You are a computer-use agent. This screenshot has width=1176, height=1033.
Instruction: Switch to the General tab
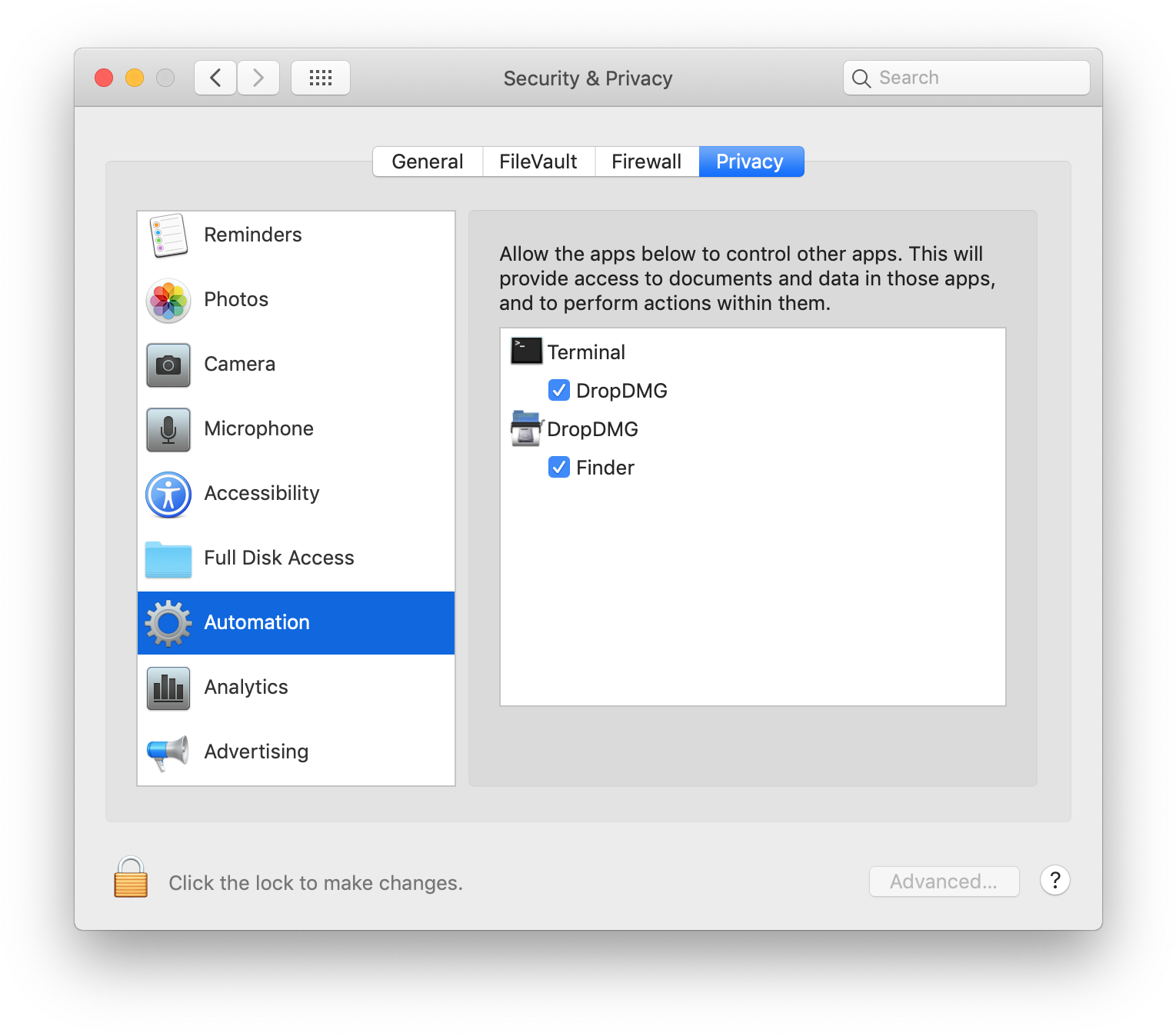[x=428, y=162]
